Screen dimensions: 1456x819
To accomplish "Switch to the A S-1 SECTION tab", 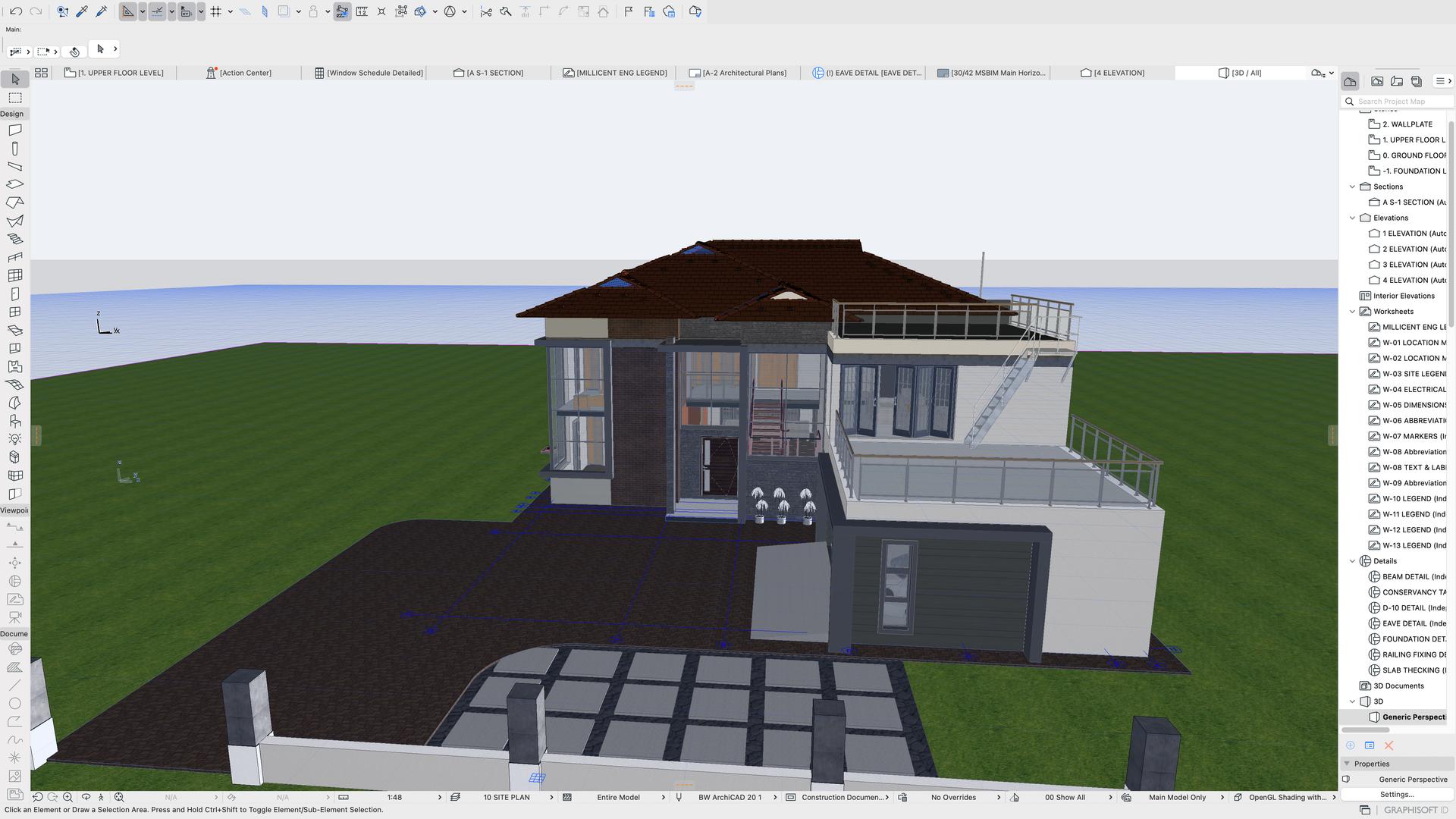I will tap(494, 73).
